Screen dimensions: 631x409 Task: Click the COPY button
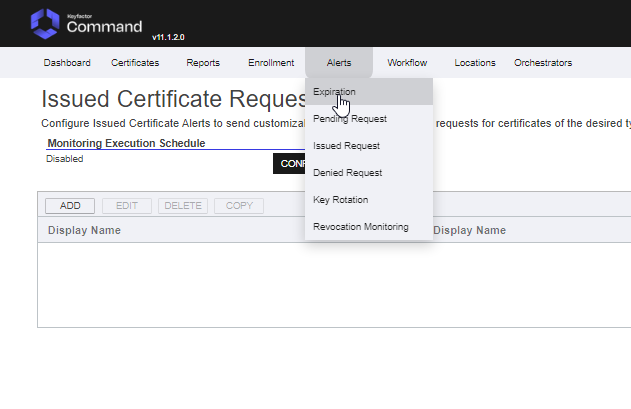[239, 206]
